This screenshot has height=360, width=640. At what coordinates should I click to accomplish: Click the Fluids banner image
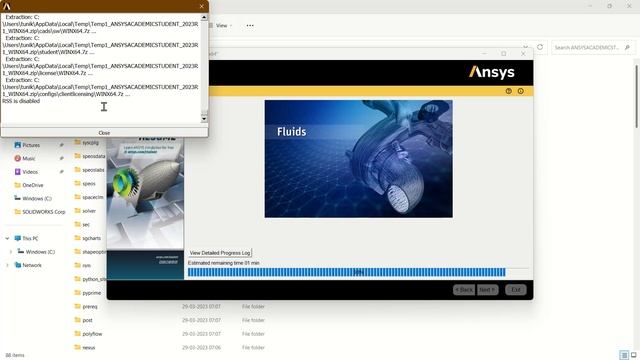point(358,159)
